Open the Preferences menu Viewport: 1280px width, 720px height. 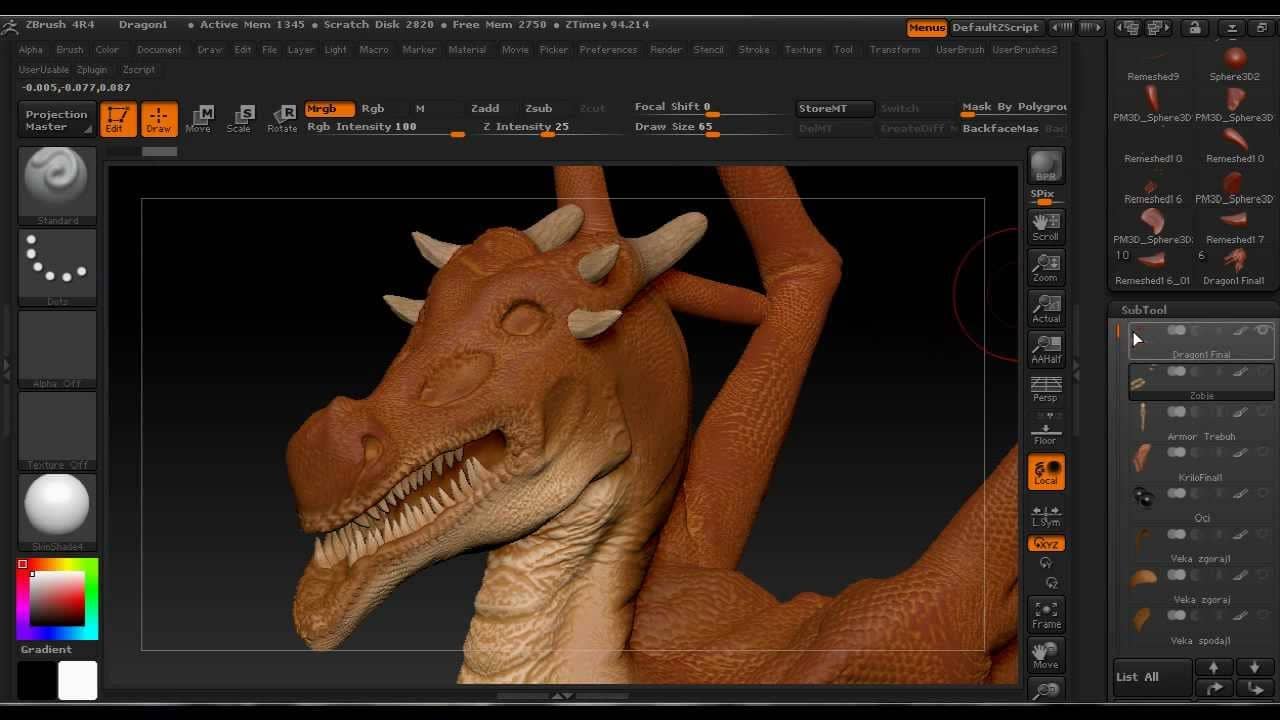pyautogui.click(x=607, y=49)
